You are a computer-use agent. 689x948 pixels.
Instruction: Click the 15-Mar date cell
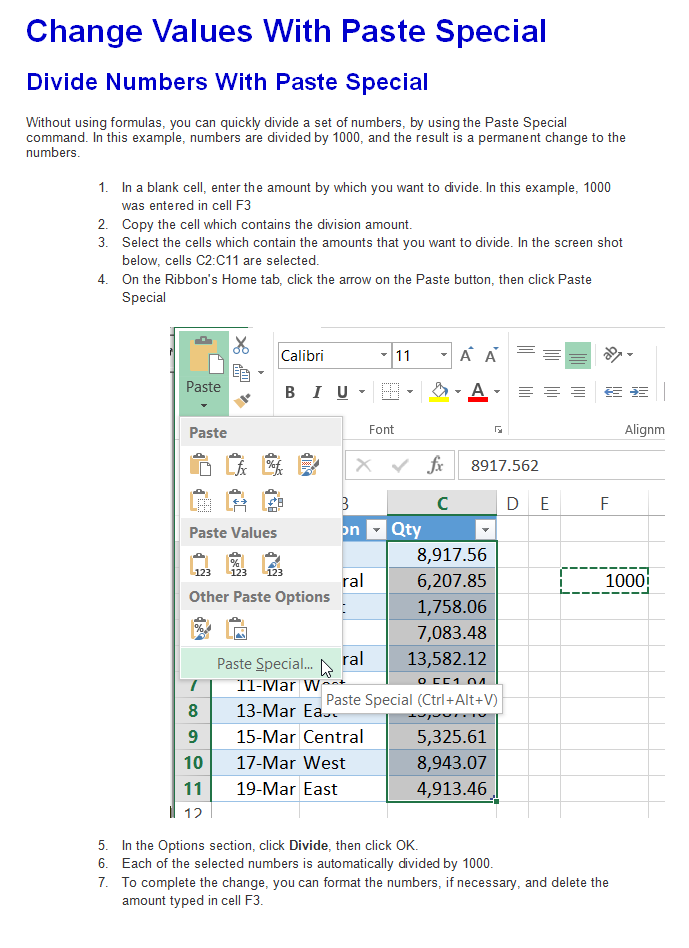click(x=255, y=736)
